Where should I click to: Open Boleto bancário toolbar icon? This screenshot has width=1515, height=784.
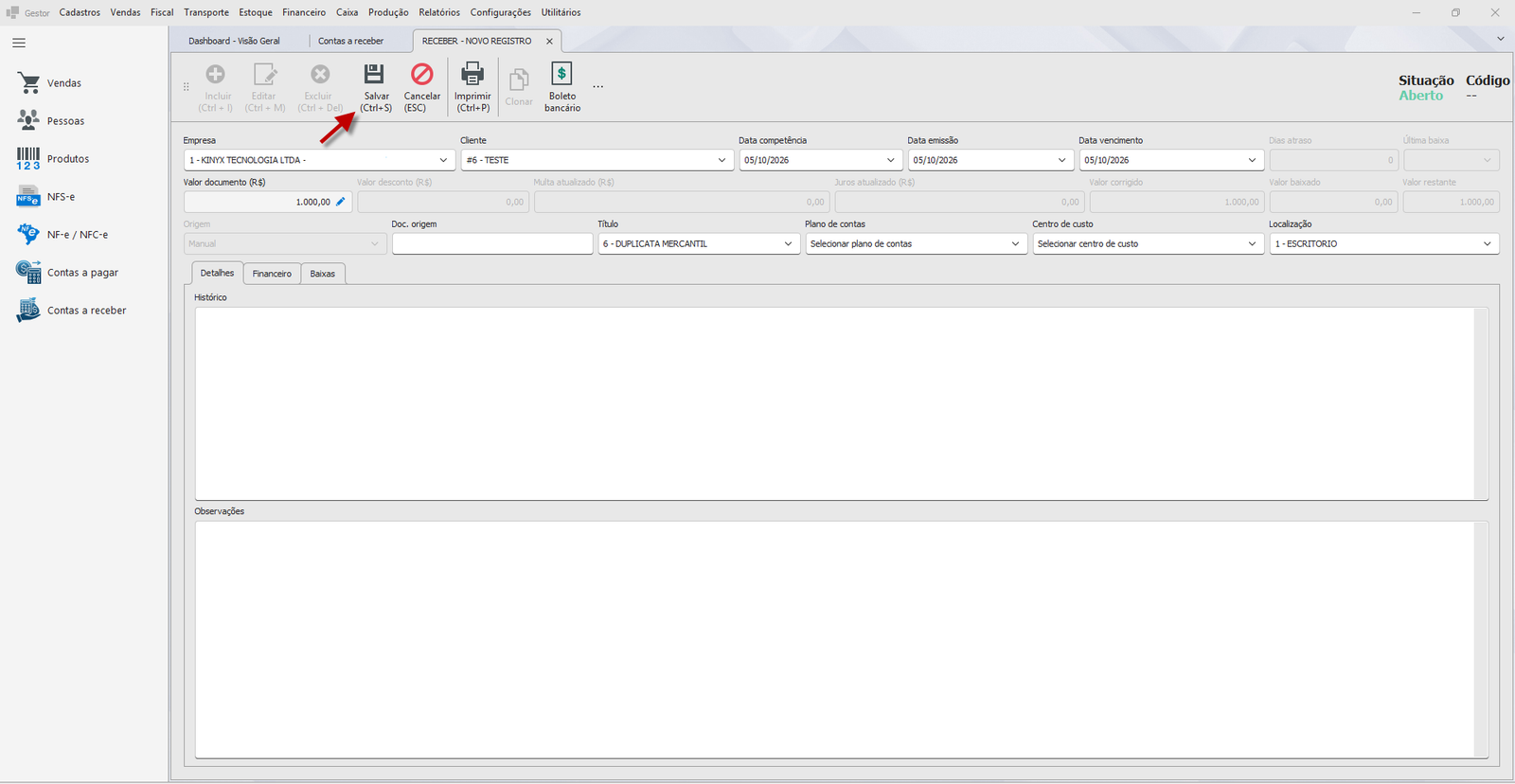point(561,74)
